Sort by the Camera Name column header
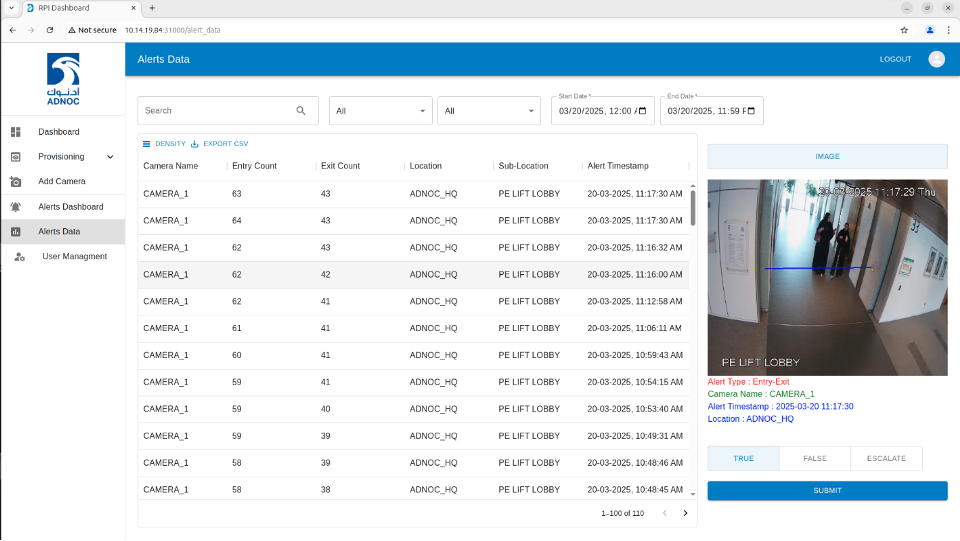This screenshot has width=960, height=541. point(171,166)
